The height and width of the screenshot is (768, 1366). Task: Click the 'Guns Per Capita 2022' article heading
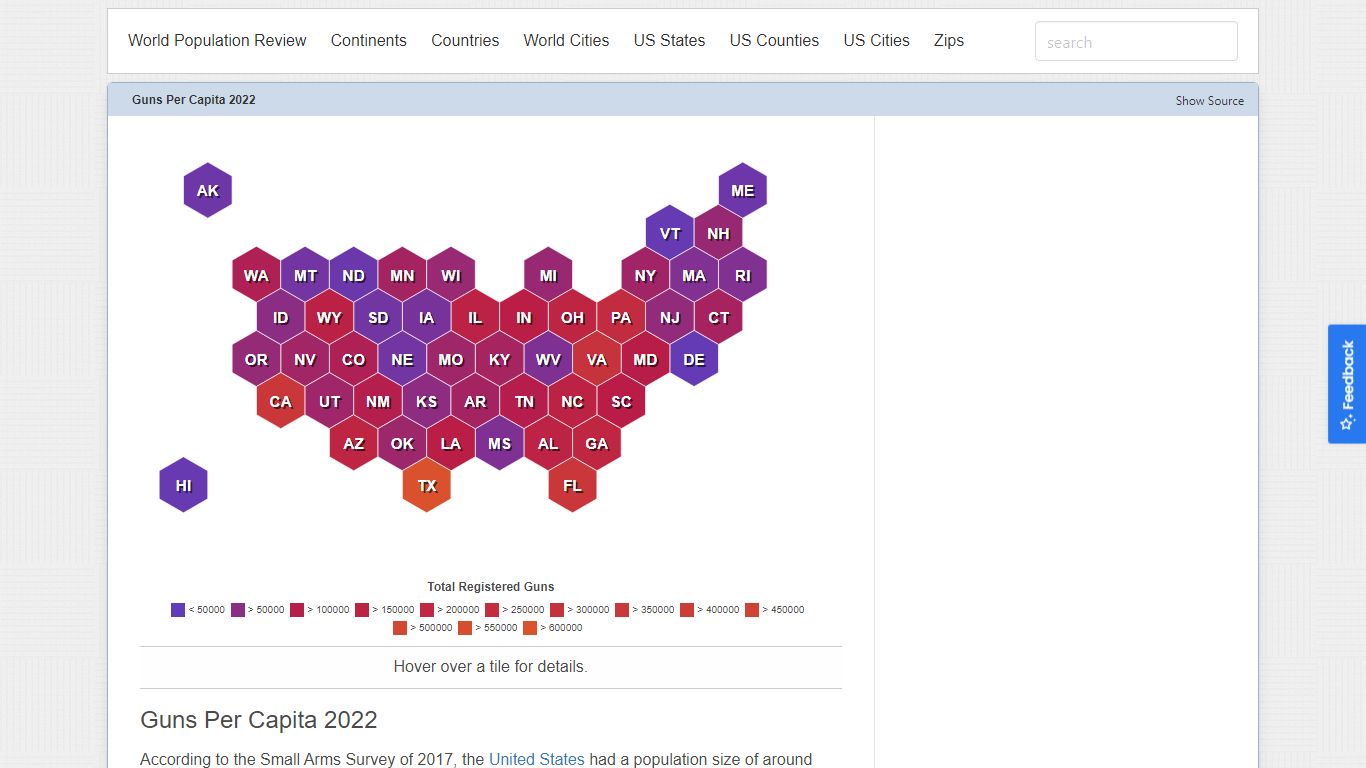point(259,720)
